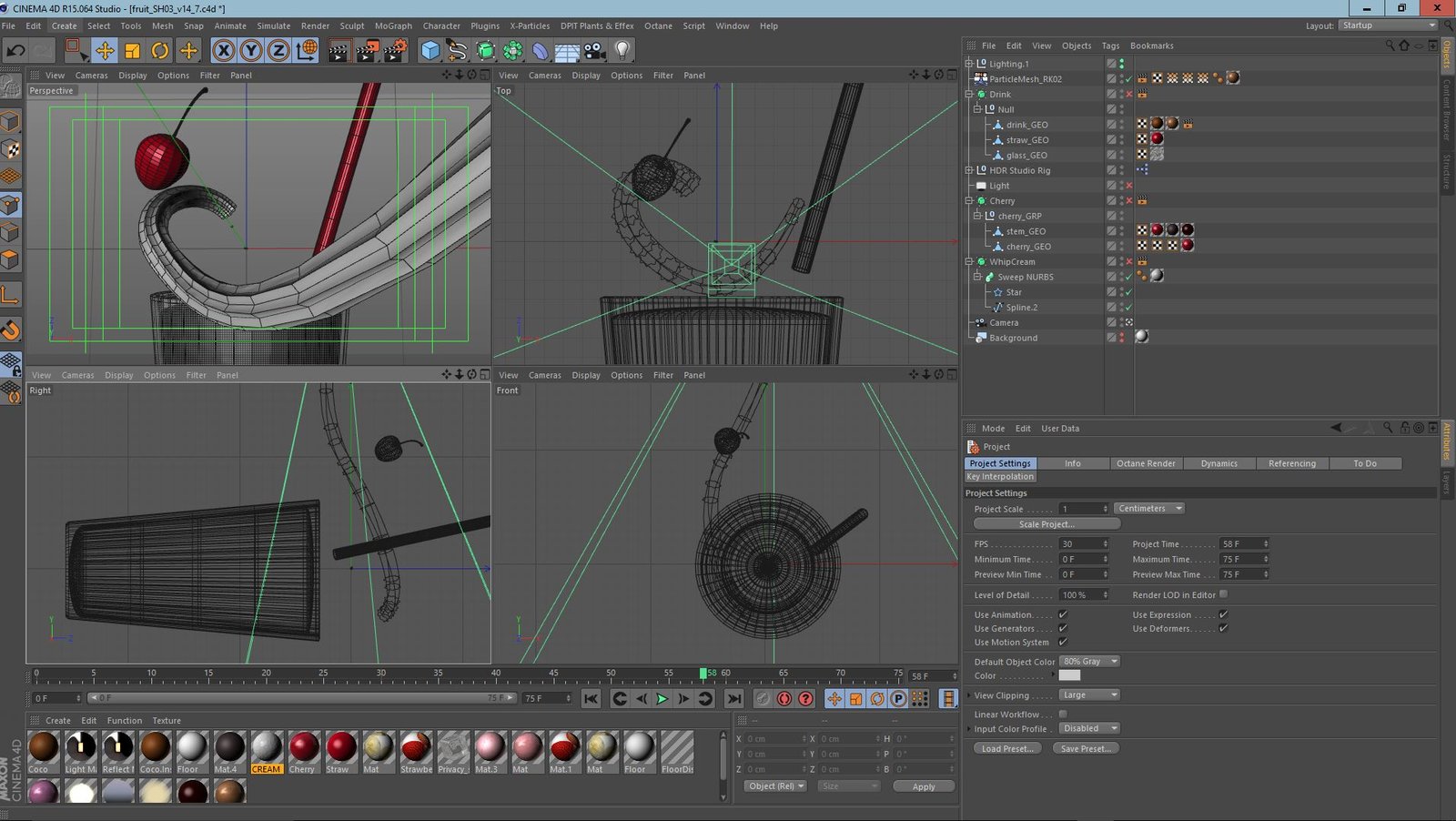Select the CREAM material swatch
The image size is (1456, 821).
tap(267, 747)
